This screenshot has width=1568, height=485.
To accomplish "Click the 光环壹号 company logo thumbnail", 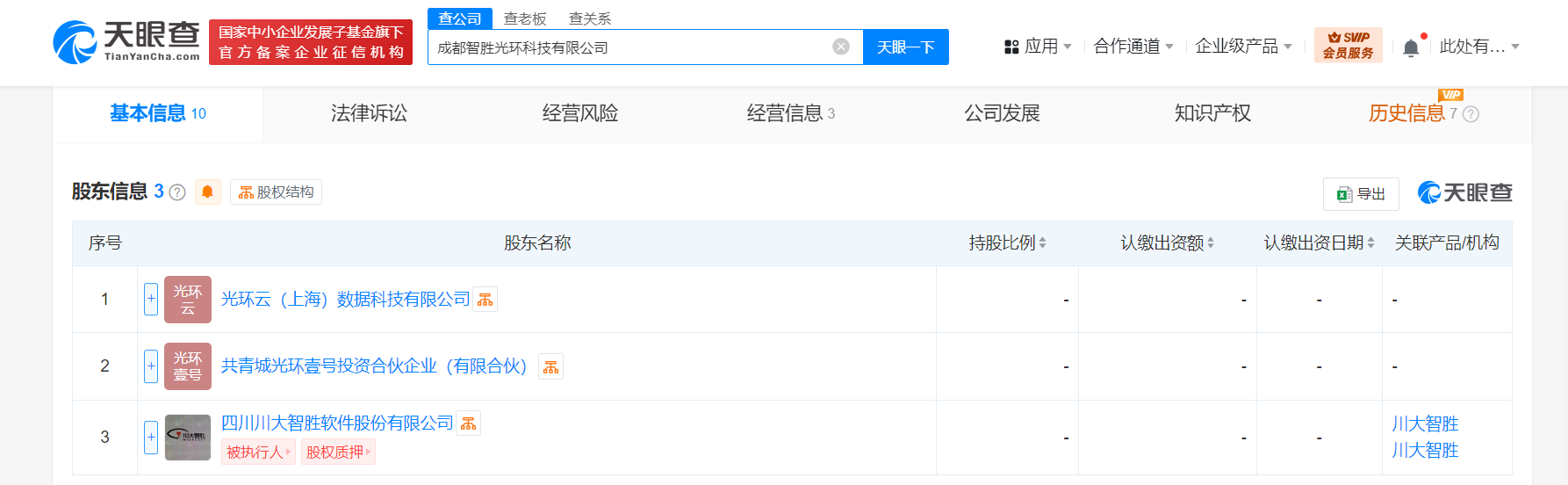I will point(188,366).
